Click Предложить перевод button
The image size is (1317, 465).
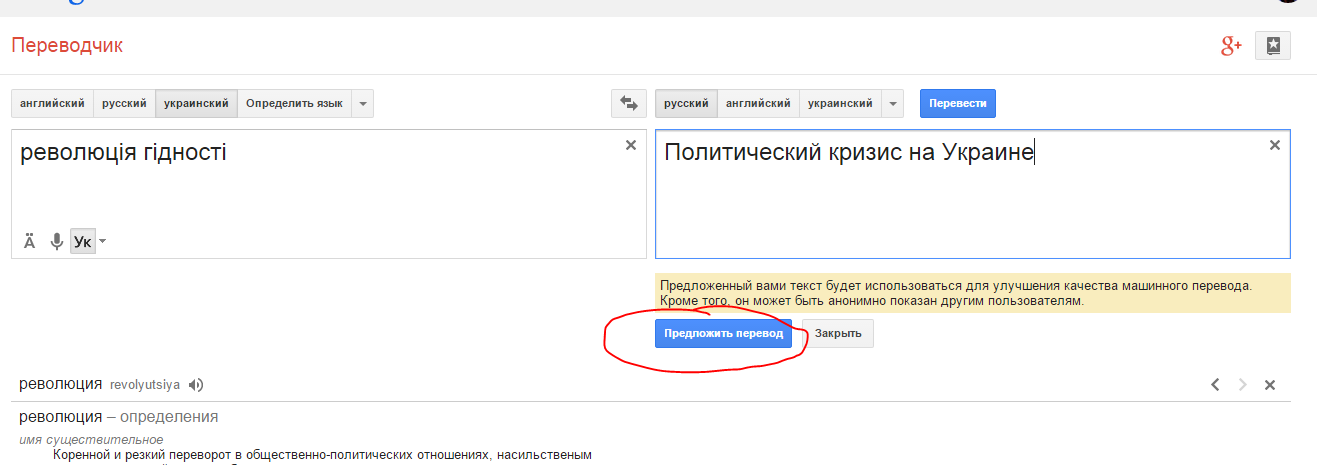[723, 334]
